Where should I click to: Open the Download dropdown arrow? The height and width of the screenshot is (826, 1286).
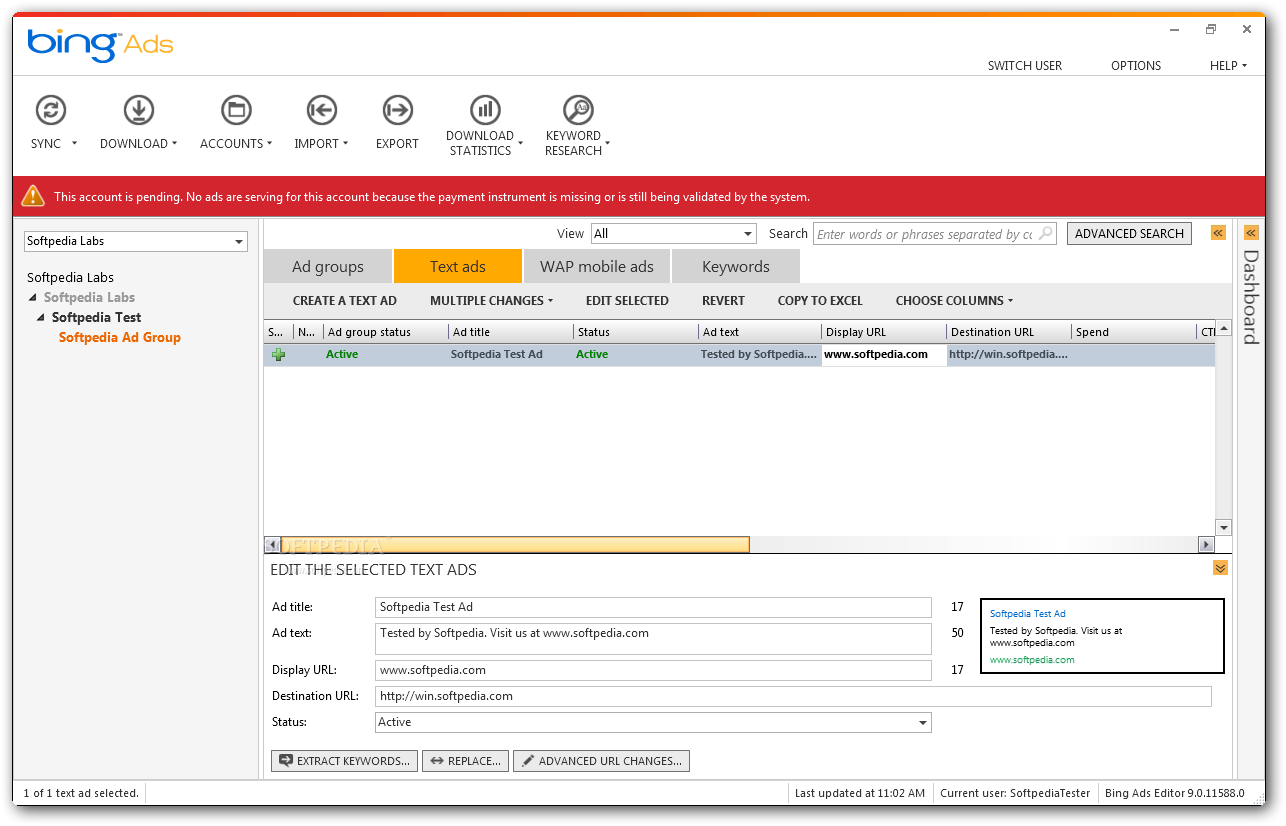[x=174, y=144]
